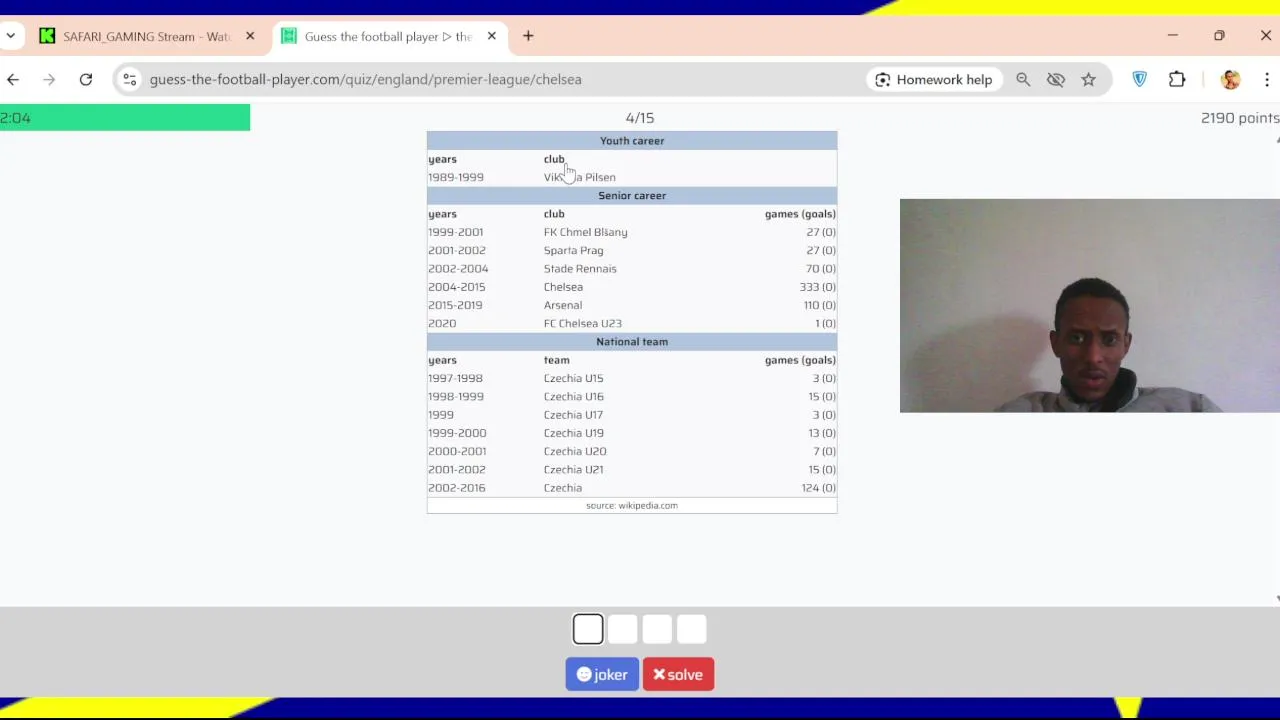Click the webcam video overlay
Image resolution: width=1280 pixels, height=720 pixels.
point(1089,305)
